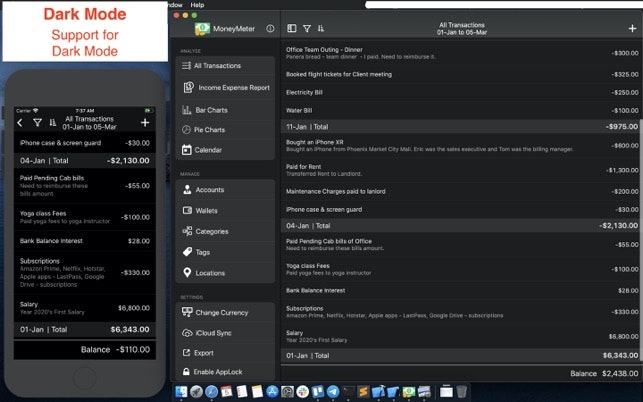
Task: Enable AppLock in sidebar settings
Action: (225, 372)
